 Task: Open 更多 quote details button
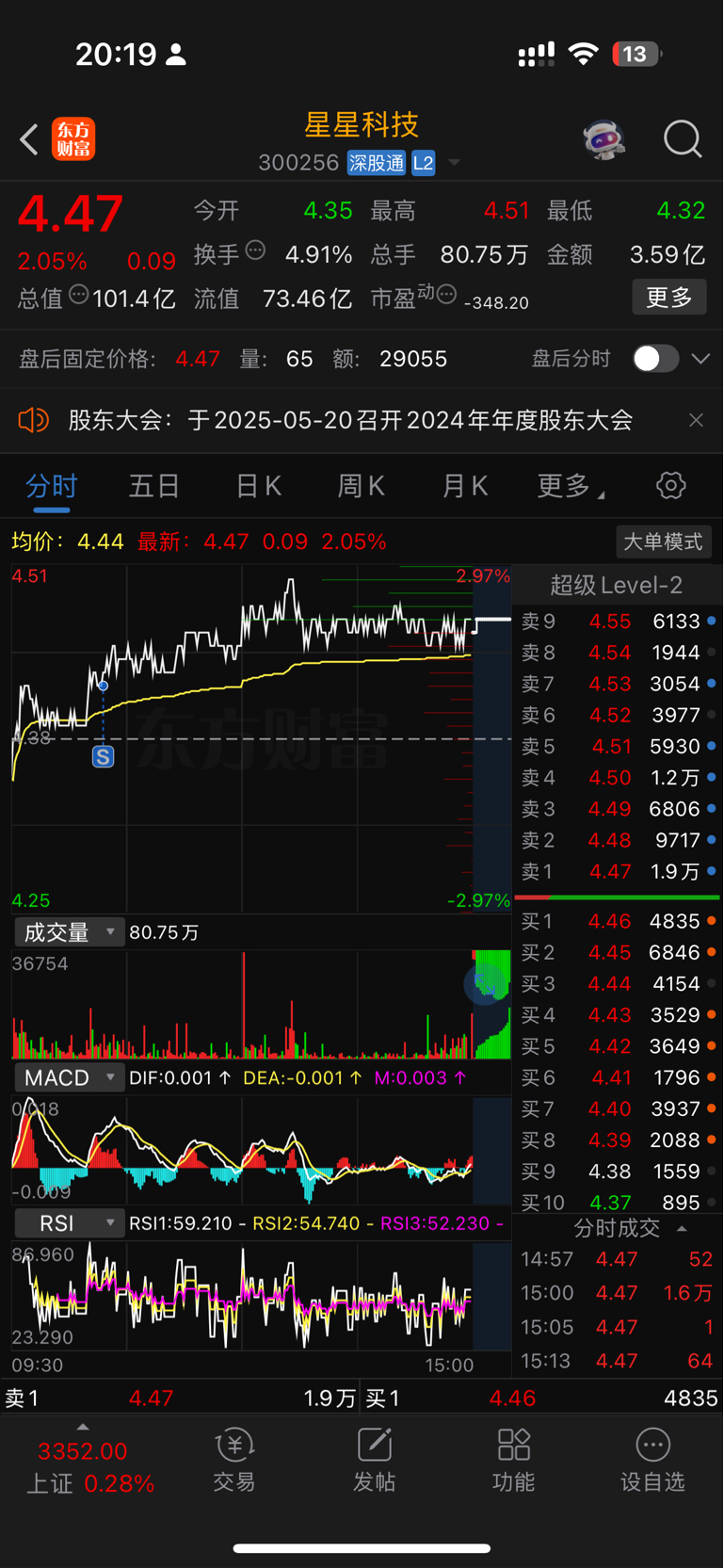coord(669,298)
